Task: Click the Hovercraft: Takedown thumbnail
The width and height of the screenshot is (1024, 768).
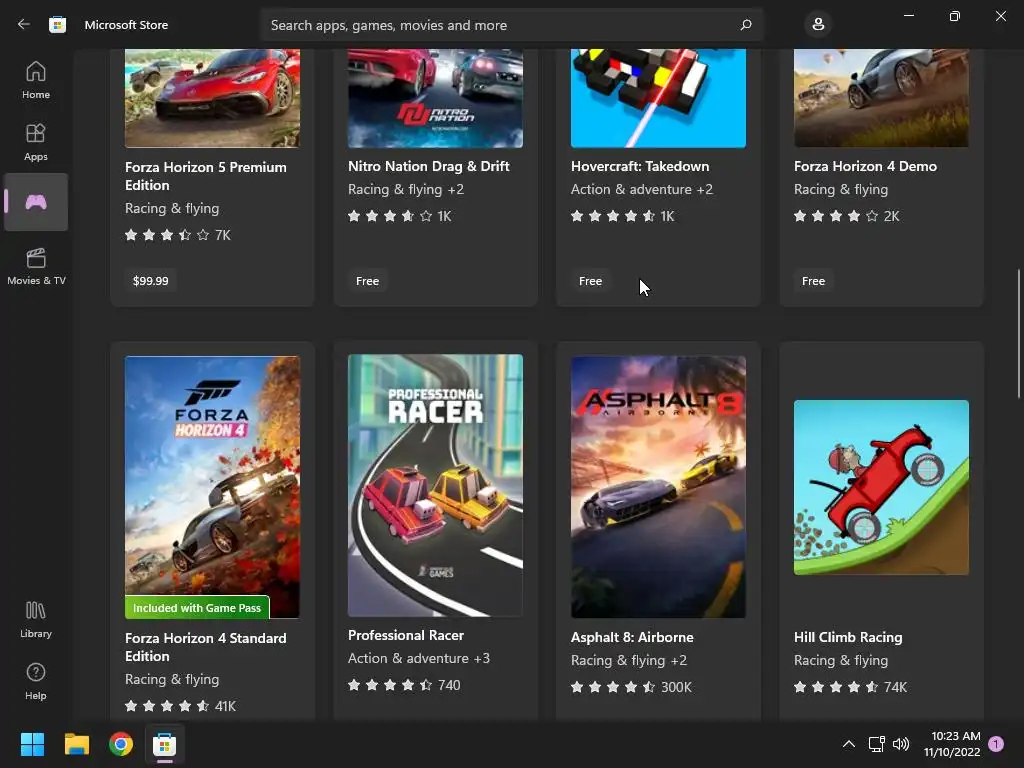Action: (x=658, y=98)
